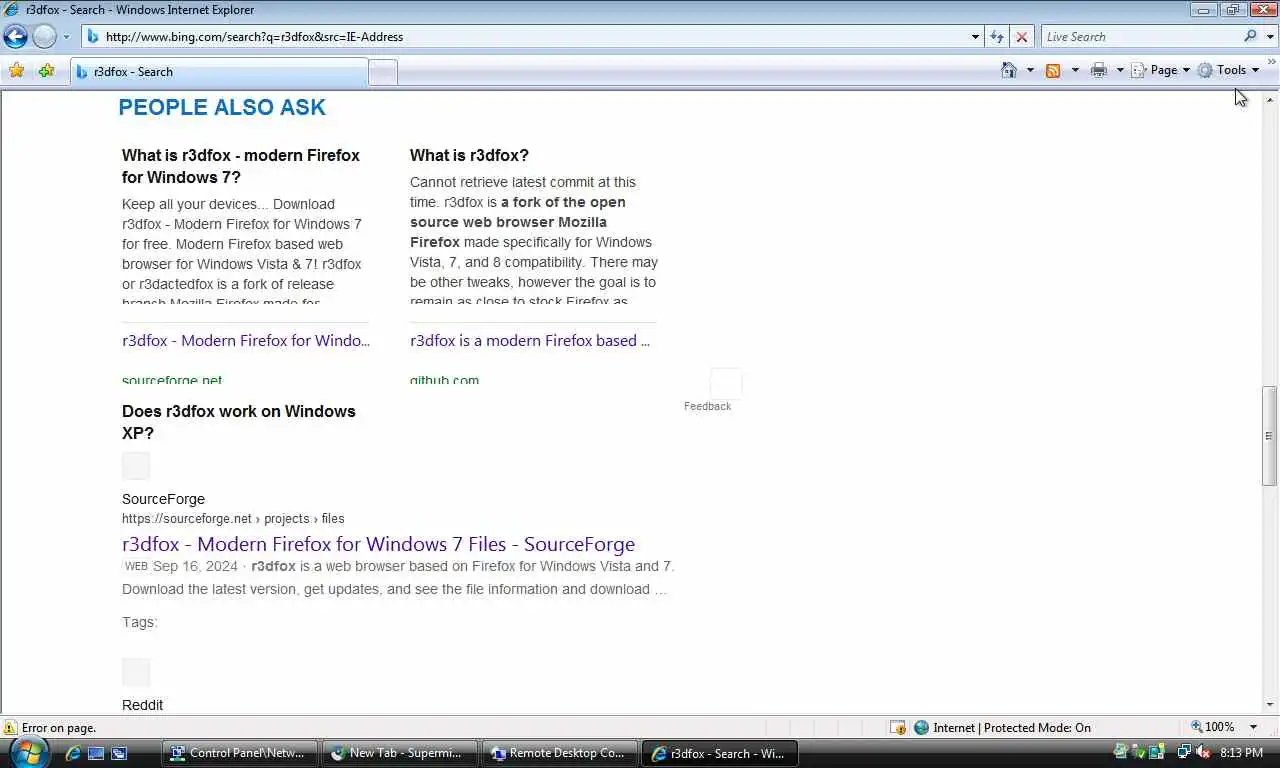Open the Recent Pages dropdown arrow

click(66, 37)
